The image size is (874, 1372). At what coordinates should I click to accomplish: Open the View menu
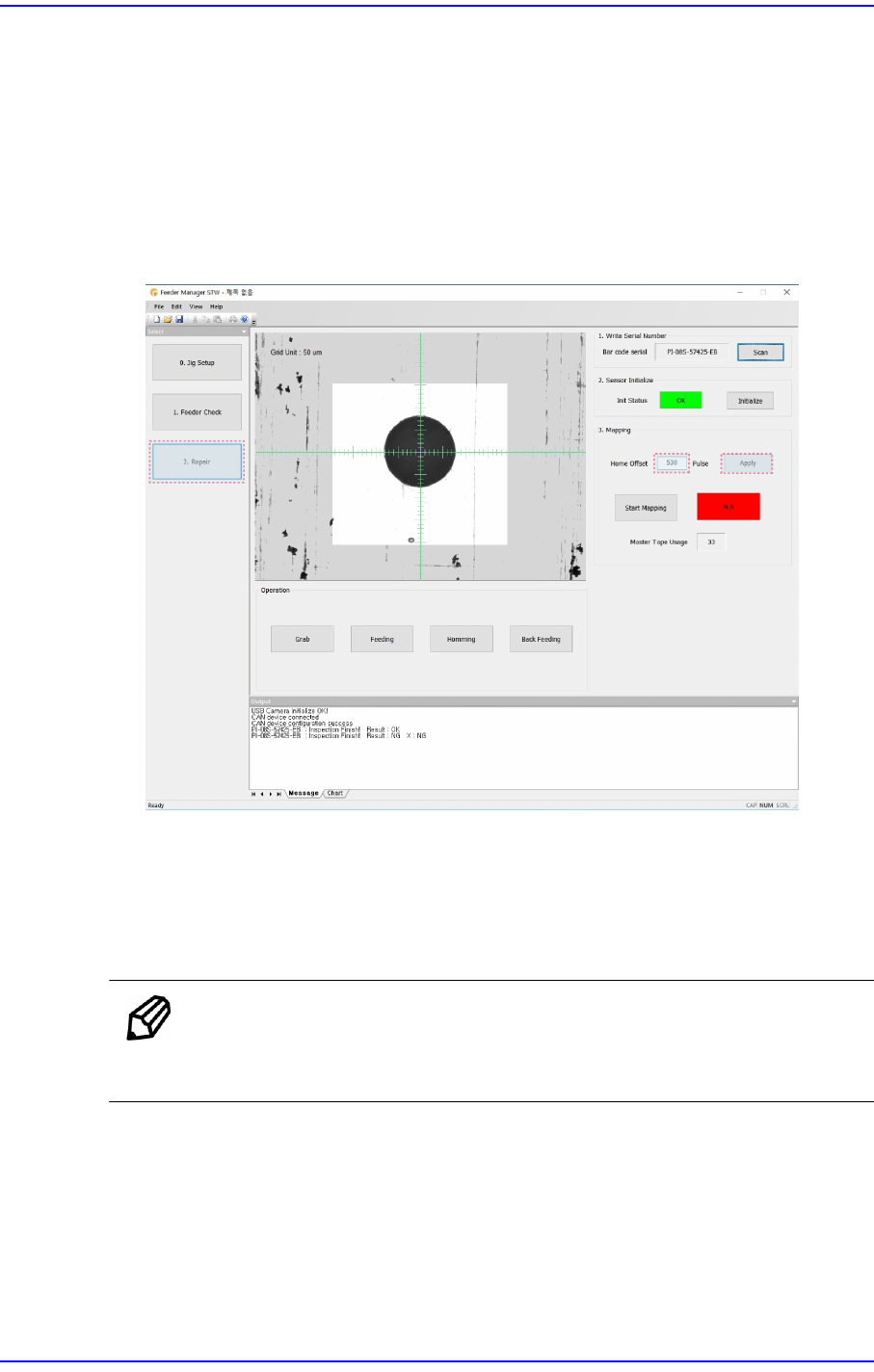[x=196, y=306]
